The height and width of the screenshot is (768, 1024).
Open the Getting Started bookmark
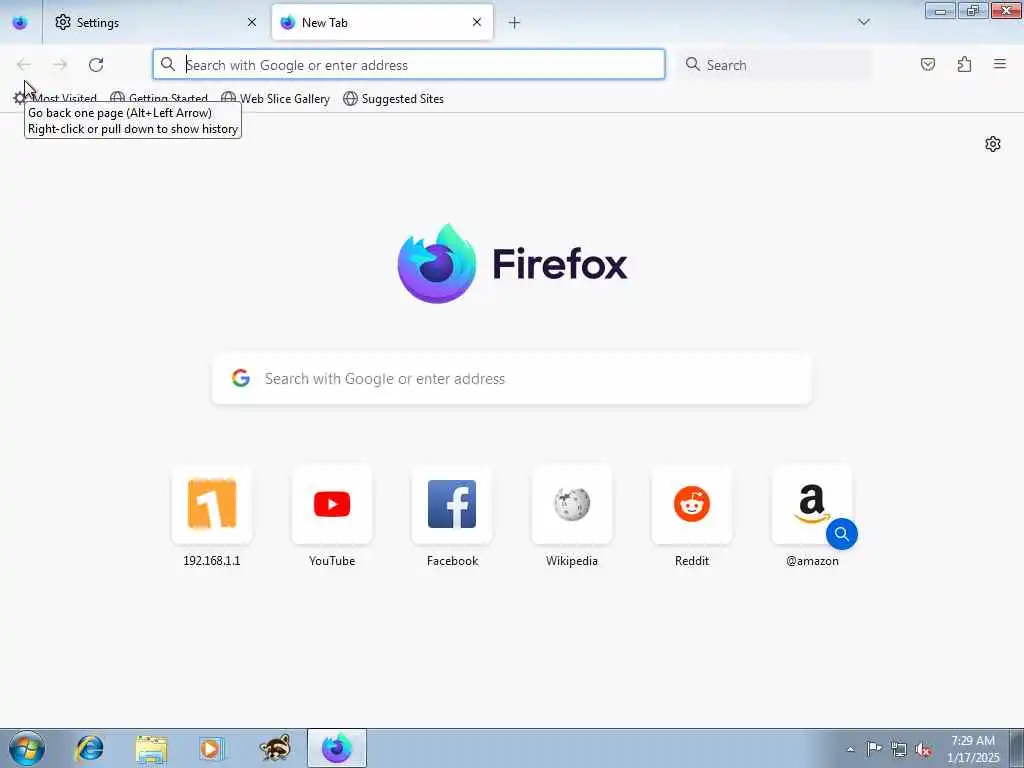(x=159, y=99)
